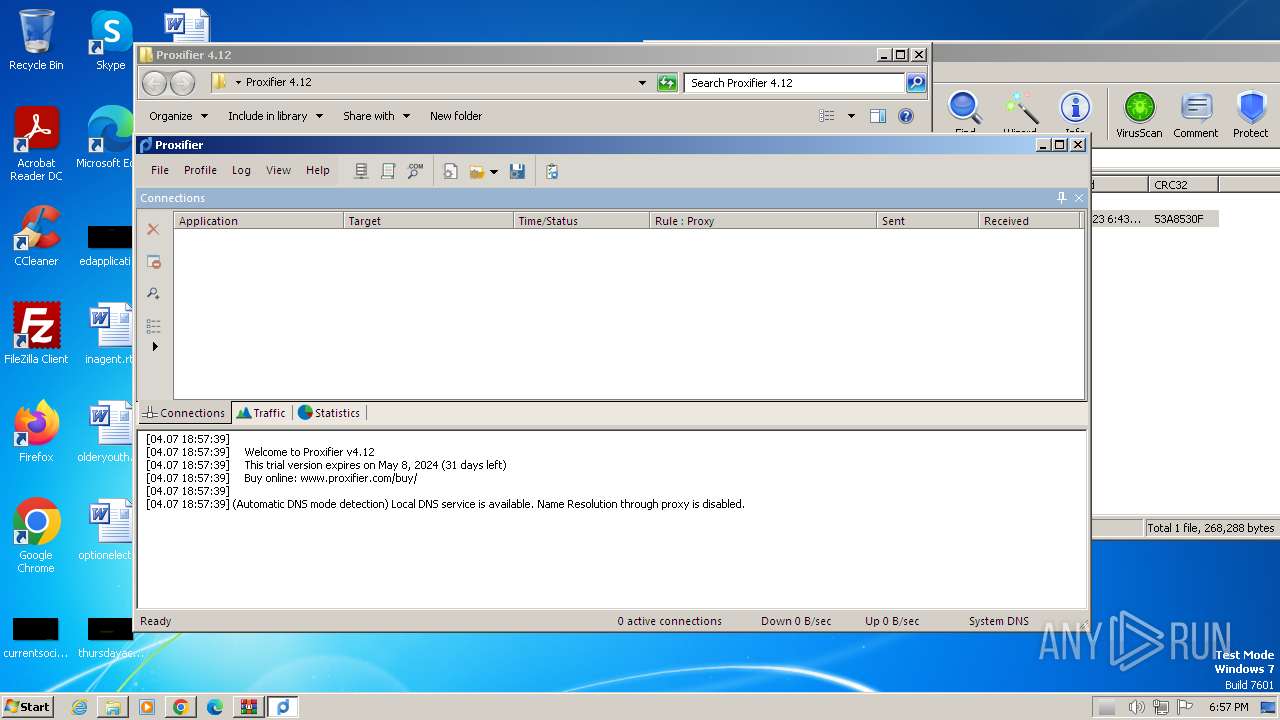Sort by the Rule : Proxy column header
Screen dimensions: 1280x720
pos(763,221)
